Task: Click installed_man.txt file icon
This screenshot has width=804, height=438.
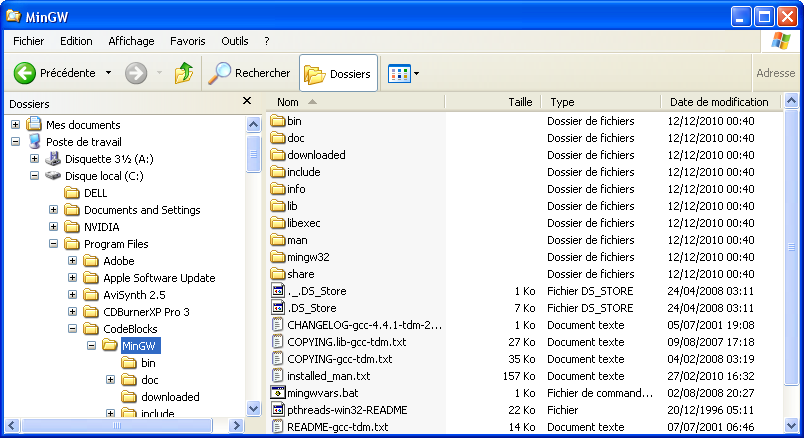Action: 277,375
